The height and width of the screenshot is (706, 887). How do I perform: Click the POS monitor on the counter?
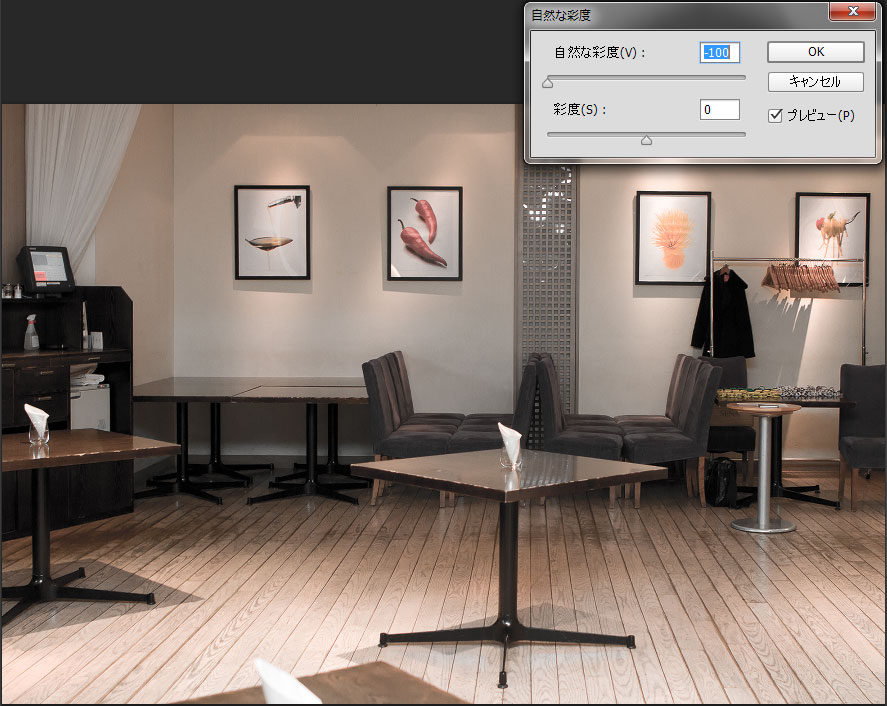coord(44,268)
